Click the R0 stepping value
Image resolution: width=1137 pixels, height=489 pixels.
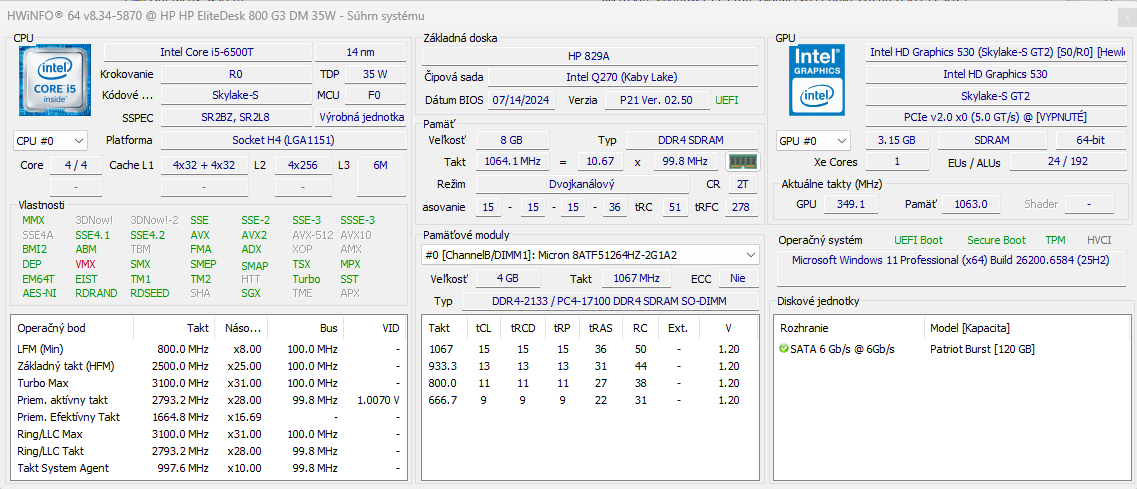(x=235, y=74)
